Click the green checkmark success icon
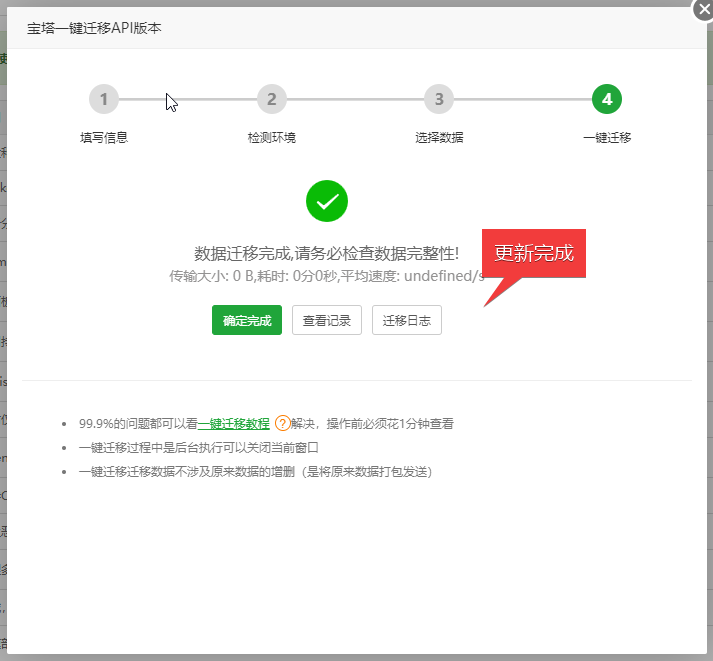 coord(326,201)
